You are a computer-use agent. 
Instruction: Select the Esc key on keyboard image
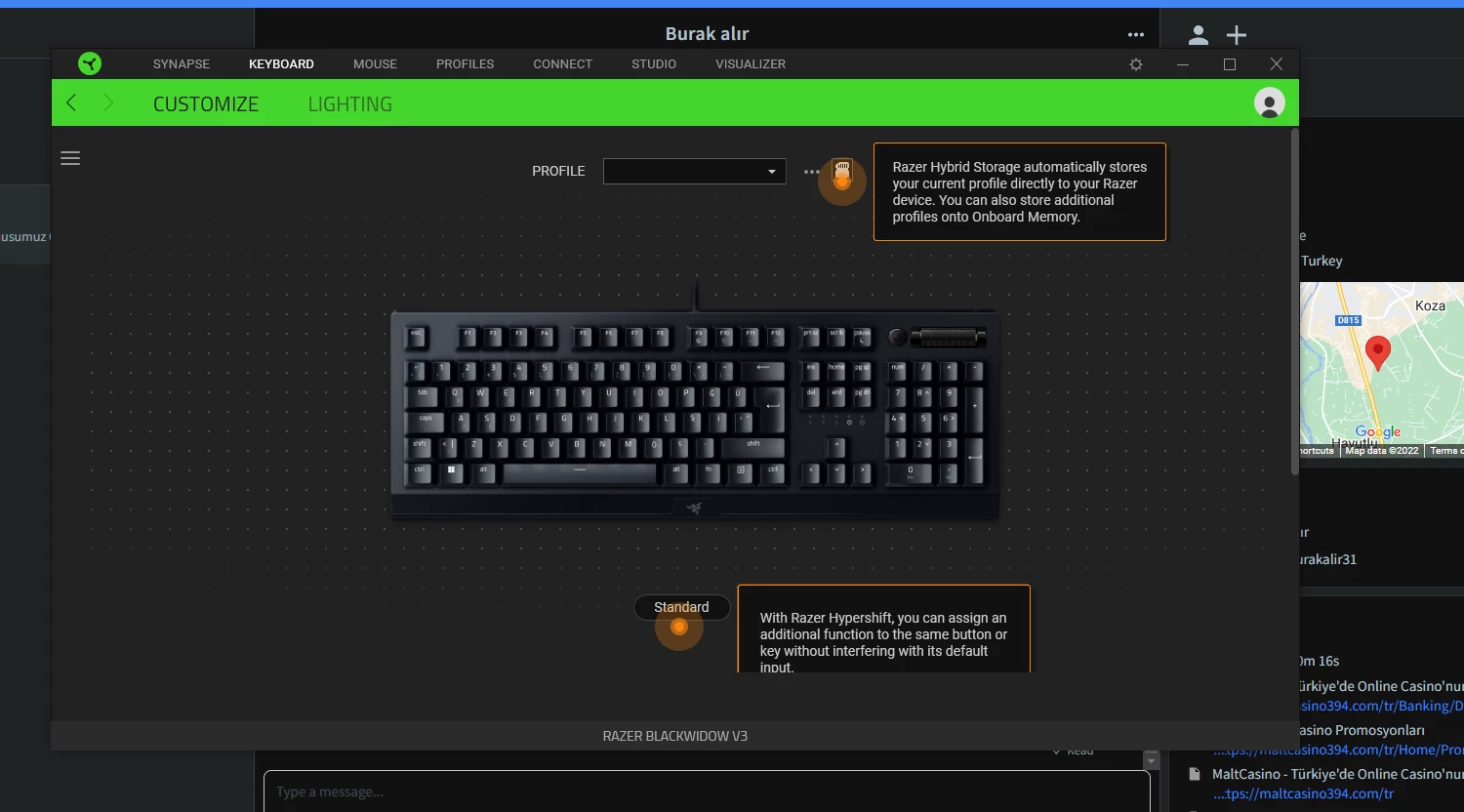tap(417, 335)
